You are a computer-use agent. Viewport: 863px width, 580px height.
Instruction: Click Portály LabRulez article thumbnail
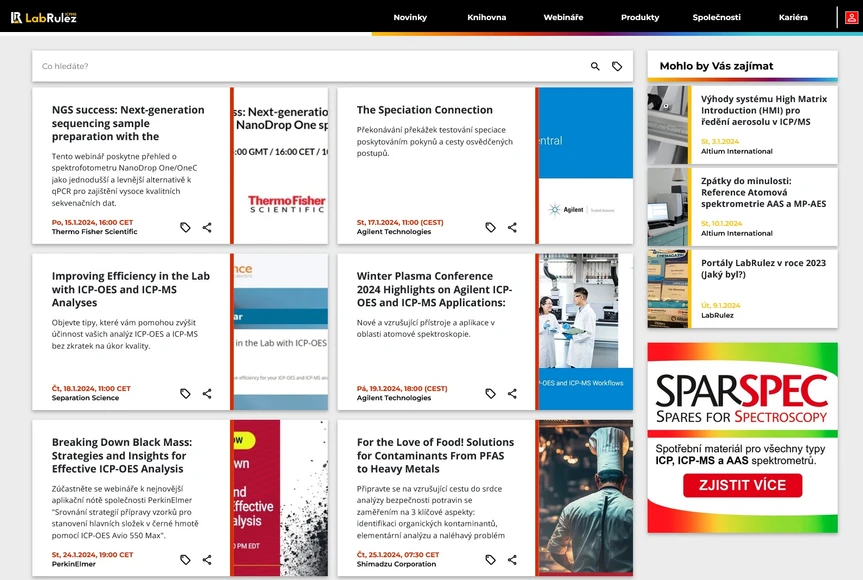pyautogui.click(x=668, y=289)
